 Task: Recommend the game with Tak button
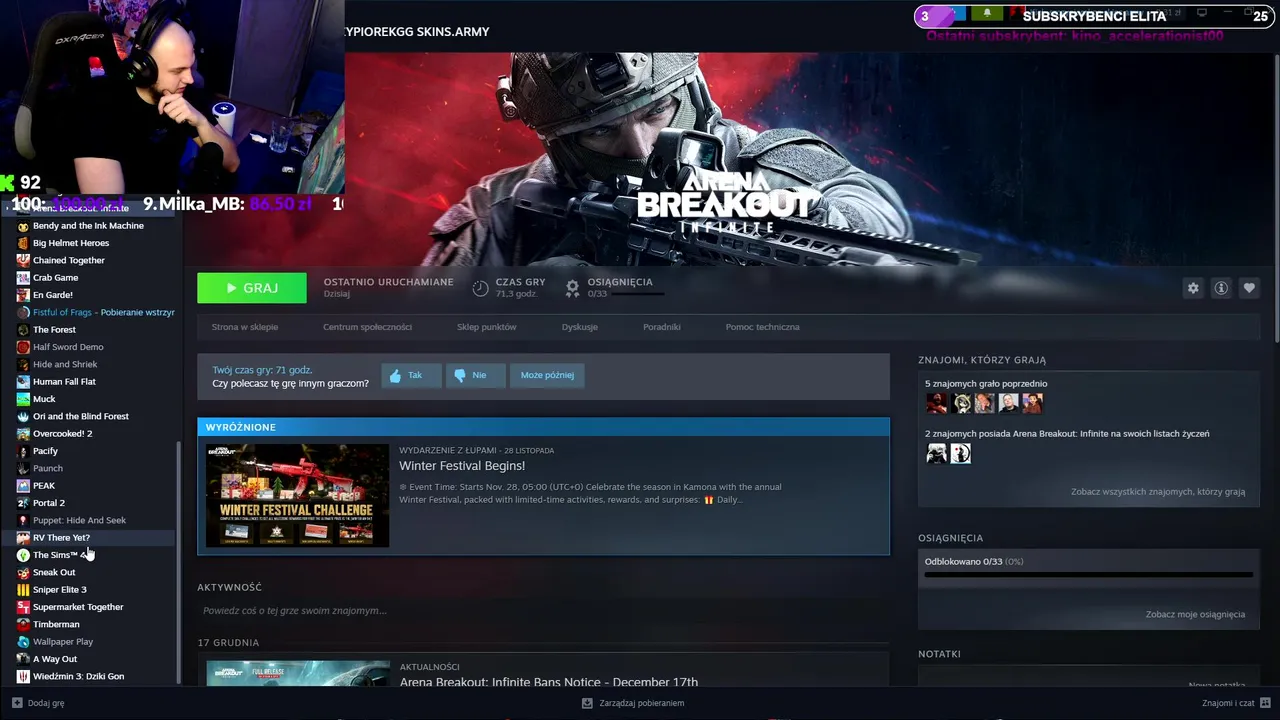[410, 375]
